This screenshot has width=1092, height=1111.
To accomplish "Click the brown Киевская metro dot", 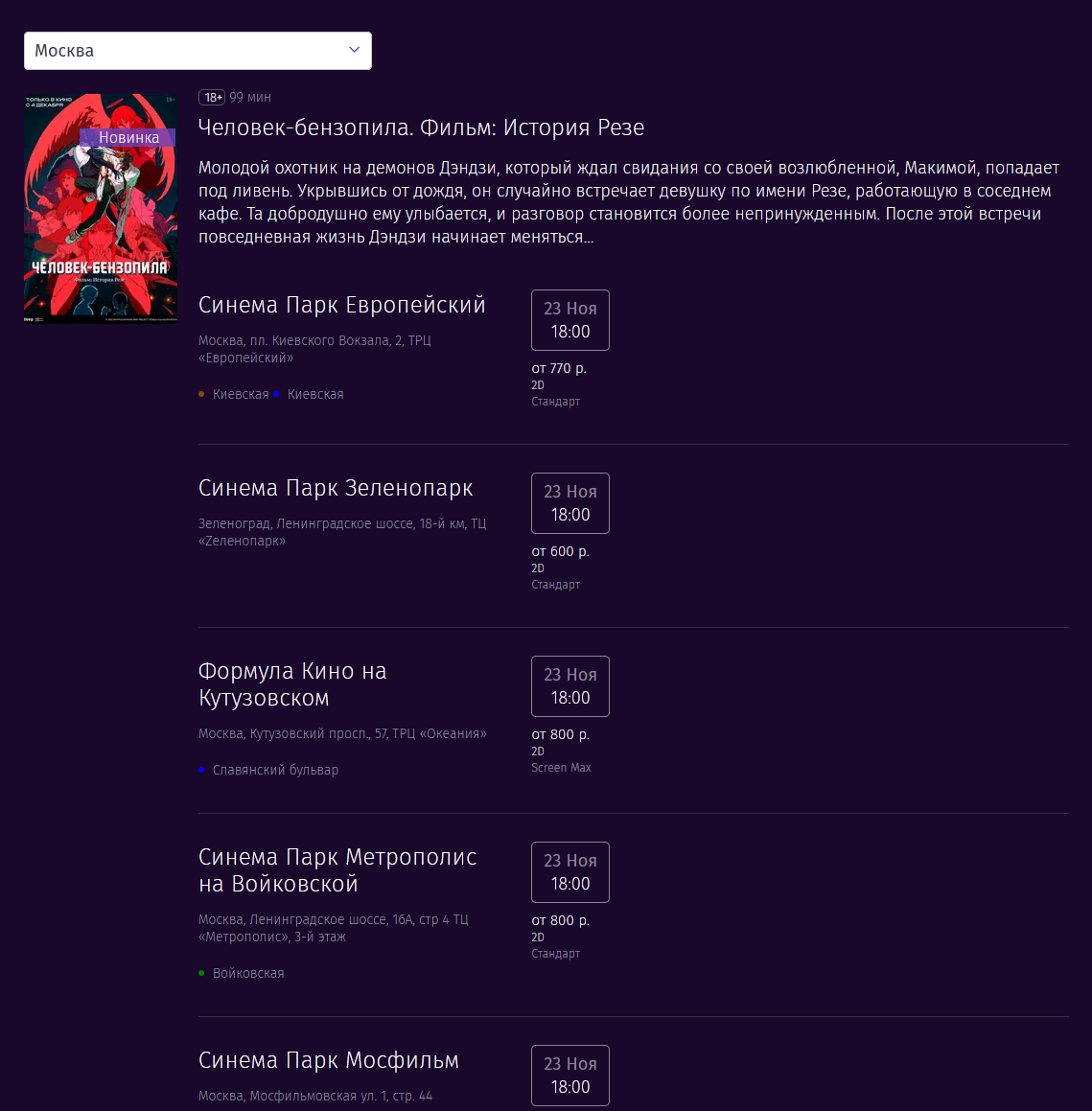I will click(202, 394).
